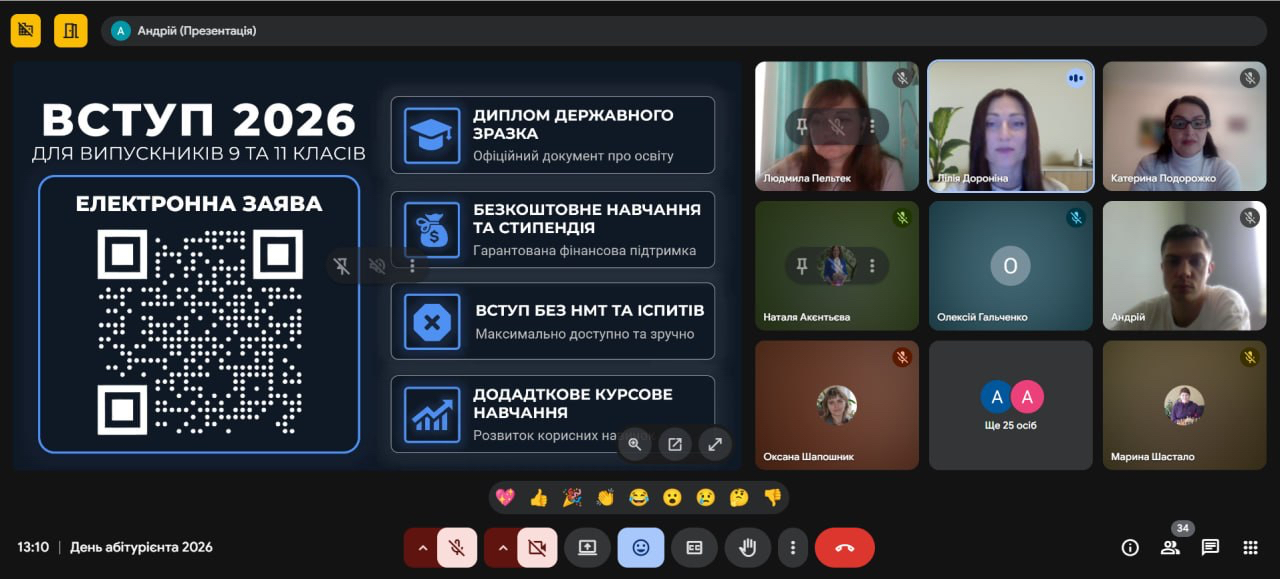Click the present screen icon

pyautogui.click(x=587, y=547)
